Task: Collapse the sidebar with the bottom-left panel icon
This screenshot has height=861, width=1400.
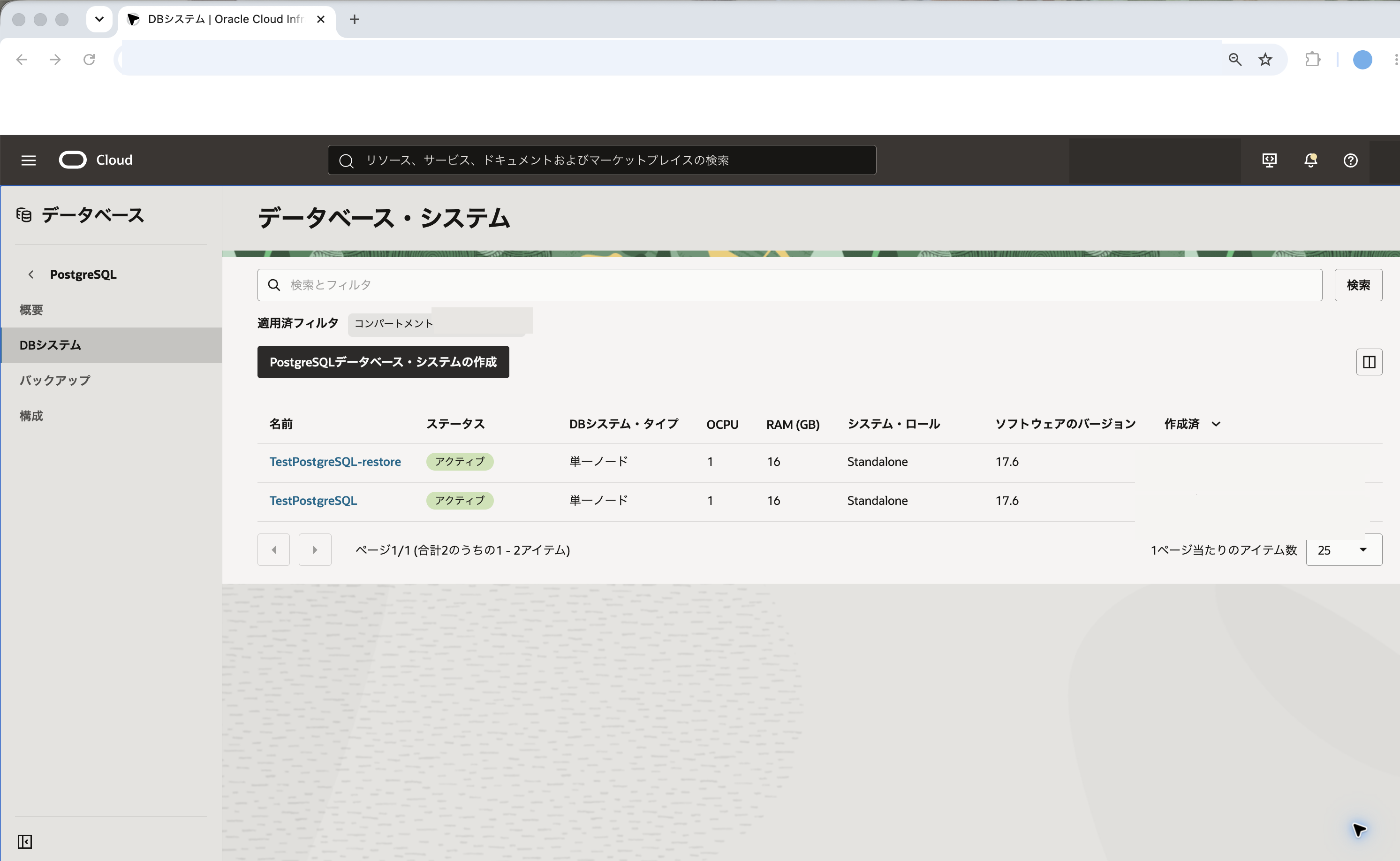Action: click(x=24, y=842)
